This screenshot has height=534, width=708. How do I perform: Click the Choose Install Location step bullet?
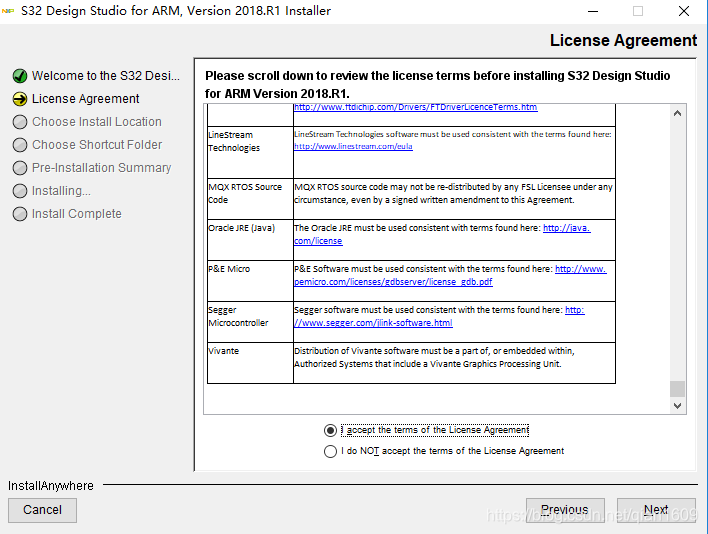[x=19, y=122]
